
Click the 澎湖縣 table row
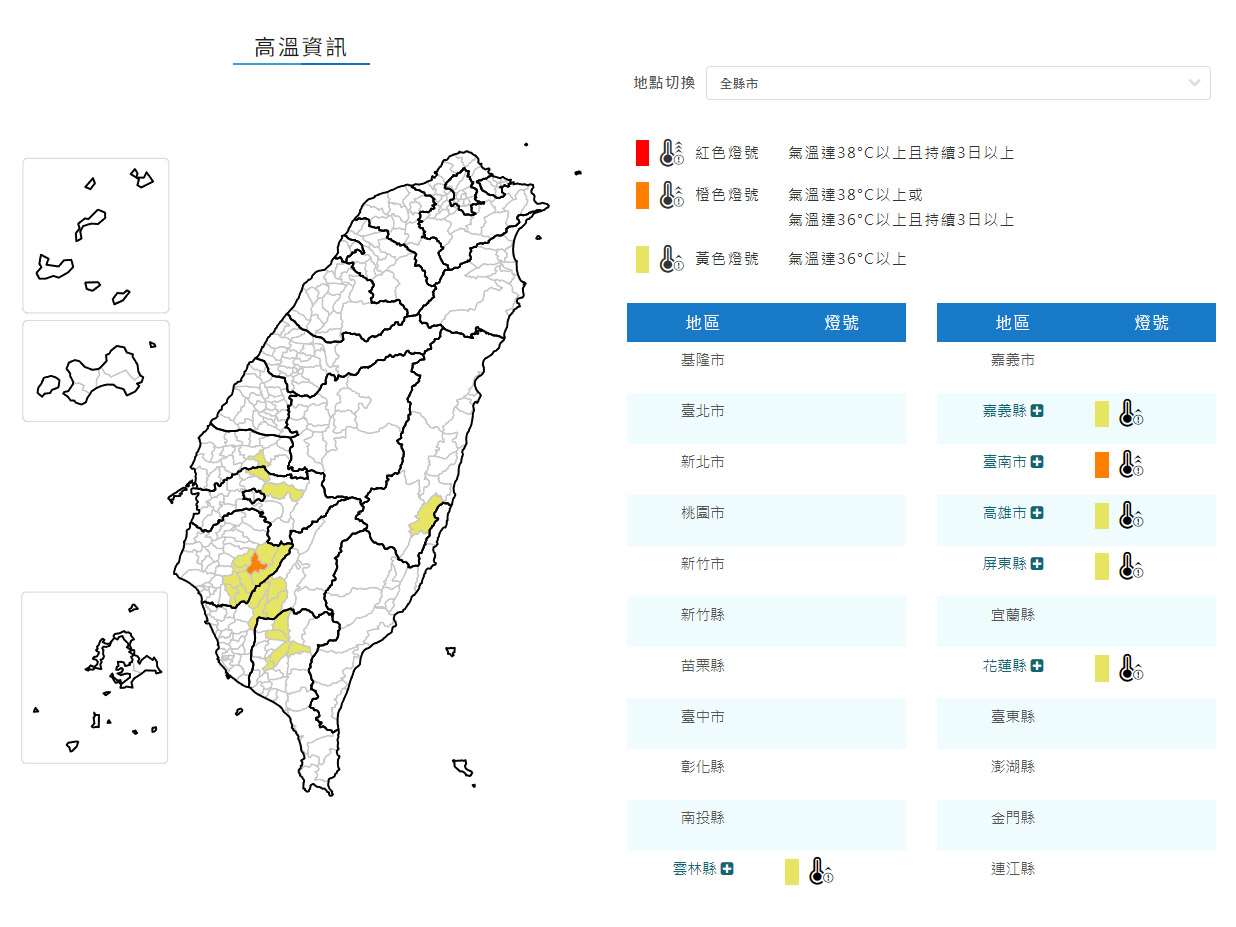1076,775
